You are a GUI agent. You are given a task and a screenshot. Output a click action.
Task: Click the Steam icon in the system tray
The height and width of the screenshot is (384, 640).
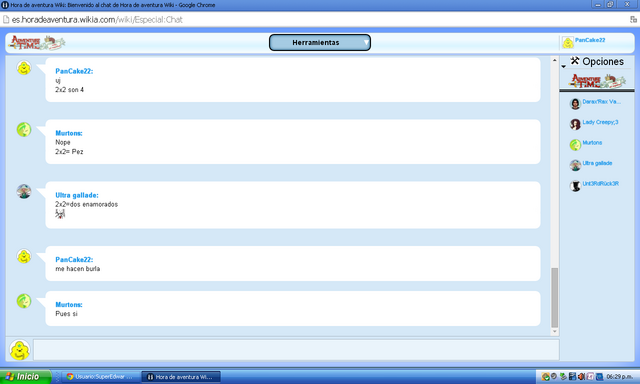pyautogui.click(x=554, y=376)
